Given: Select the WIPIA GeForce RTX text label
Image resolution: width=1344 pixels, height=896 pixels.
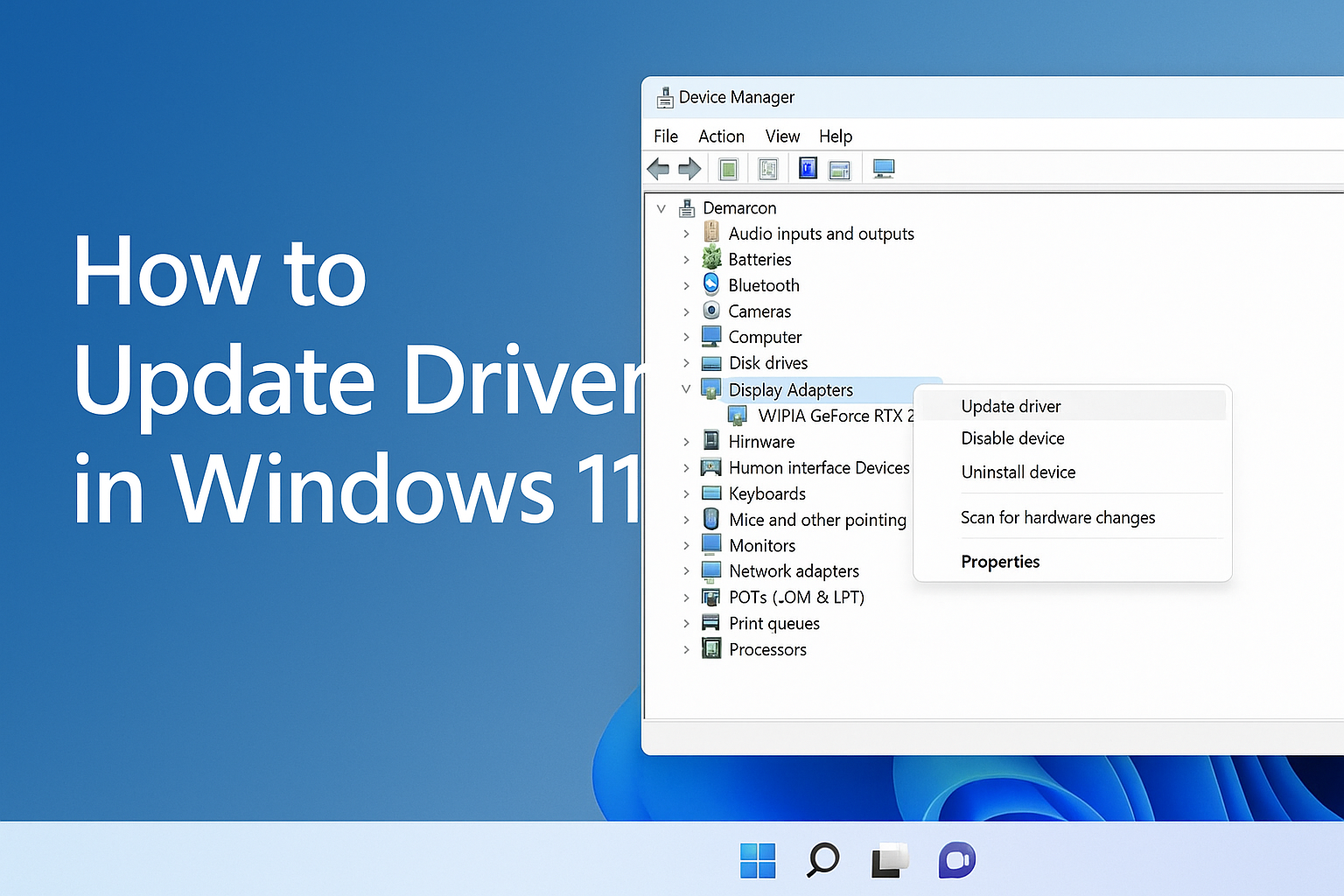Looking at the screenshot, I should tap(836, 416).
